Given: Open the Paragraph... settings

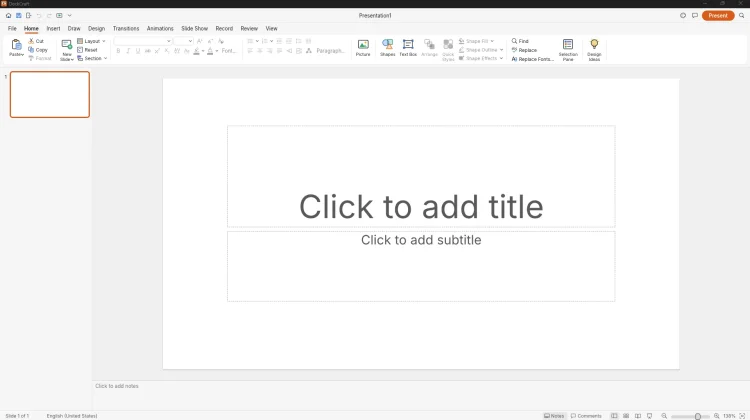Looking at the screenshot, I should click(331, 51).
